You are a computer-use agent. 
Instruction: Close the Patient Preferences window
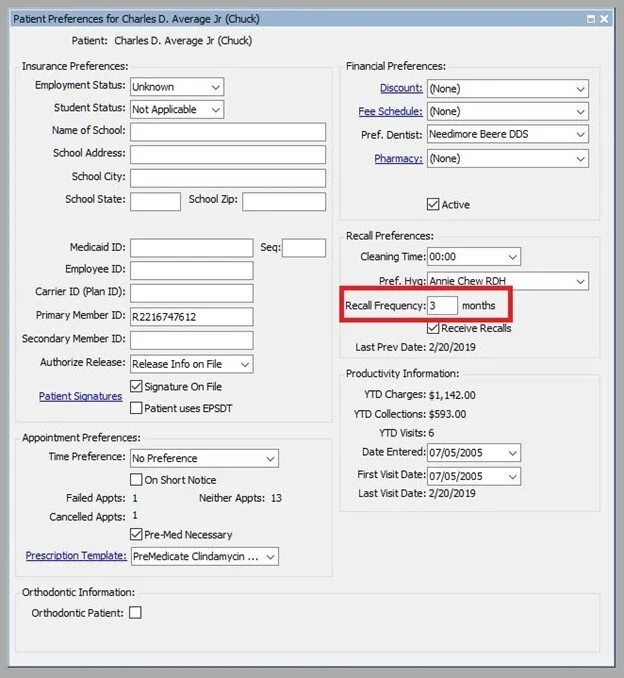pyautogui.click(x=604, y=19)
